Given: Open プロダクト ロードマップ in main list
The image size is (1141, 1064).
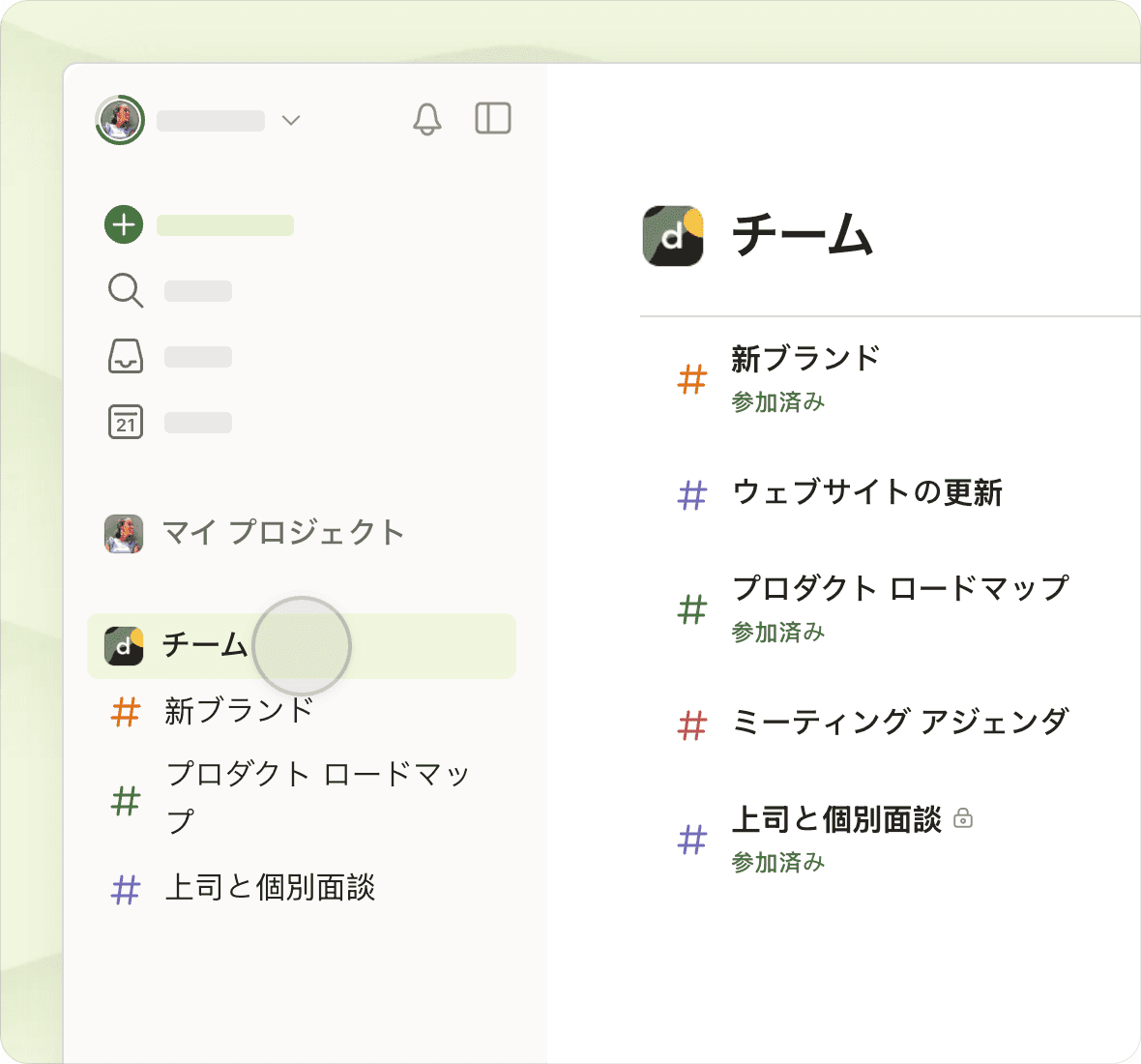Looking at the screenshot, I should point(899,588).
